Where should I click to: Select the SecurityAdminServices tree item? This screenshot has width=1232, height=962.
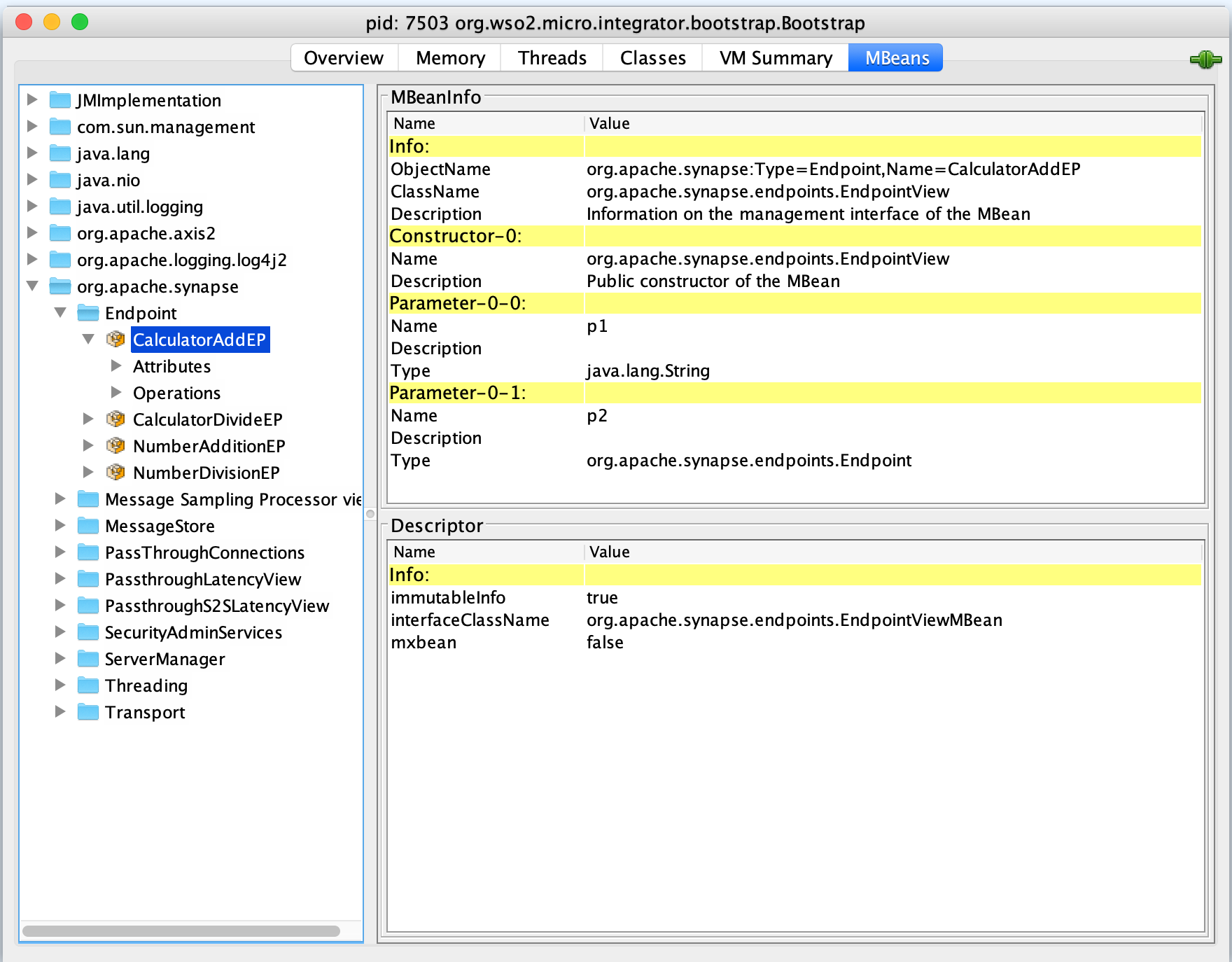pyautogui.click(x=193, y=632)
